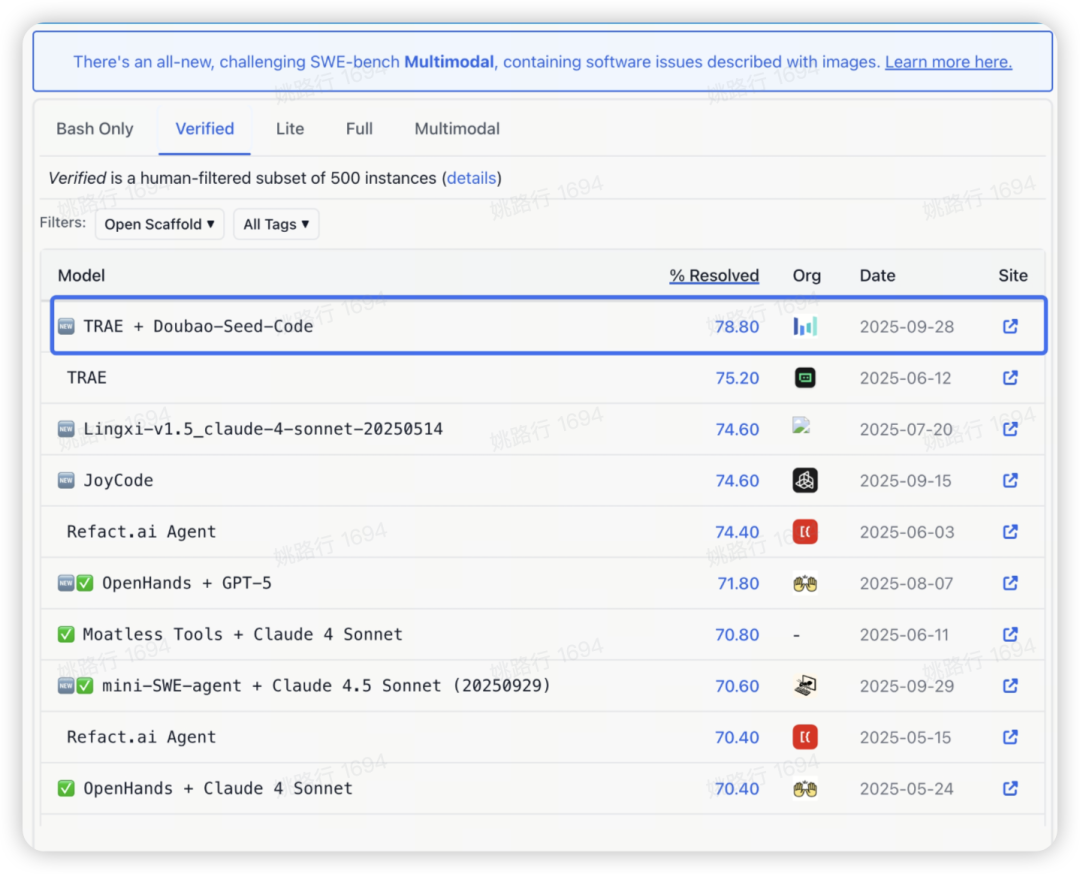Click the model name 'OpenHands + Claude 4 Sonnet'
The image size is (1080, 874).
(x=218, y=788)
